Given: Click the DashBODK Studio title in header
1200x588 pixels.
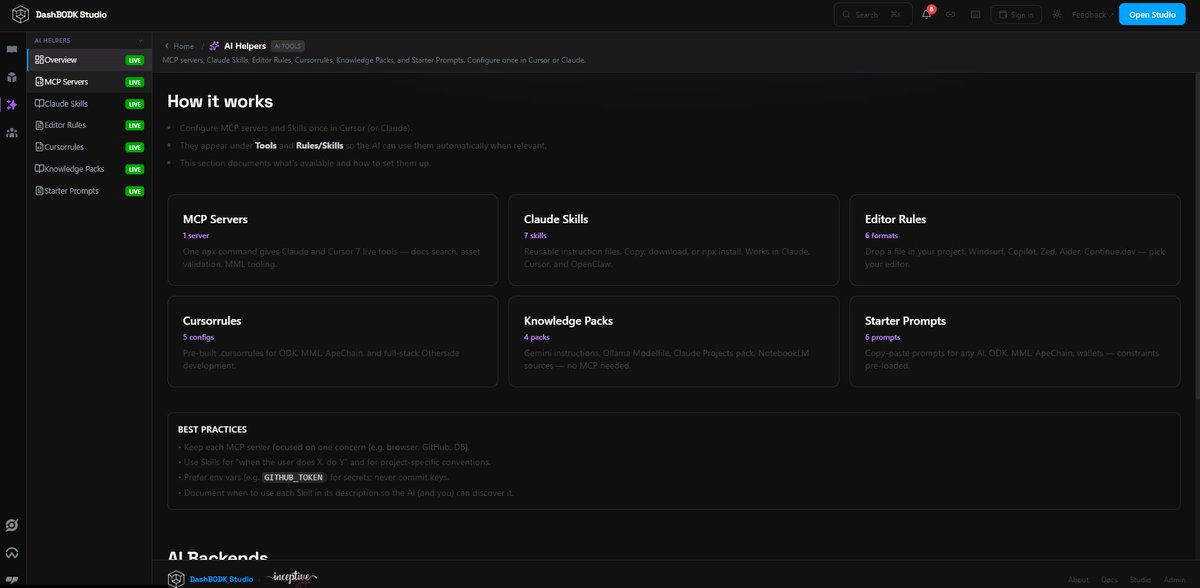Looking at the screenshot, I should (x=71, y=15).
